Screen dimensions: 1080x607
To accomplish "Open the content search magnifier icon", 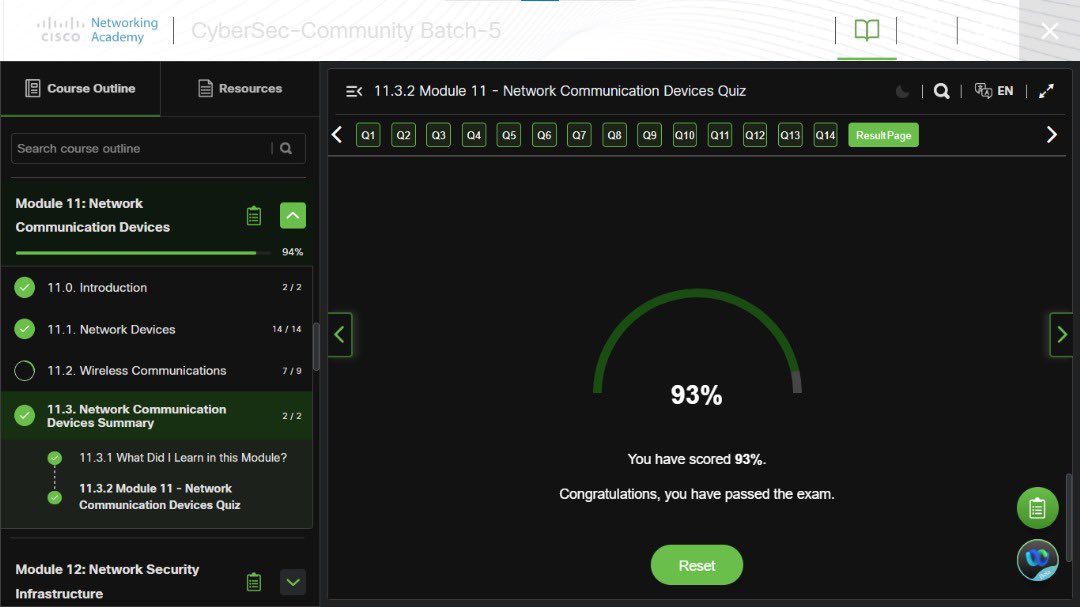I will coord(942,91).
